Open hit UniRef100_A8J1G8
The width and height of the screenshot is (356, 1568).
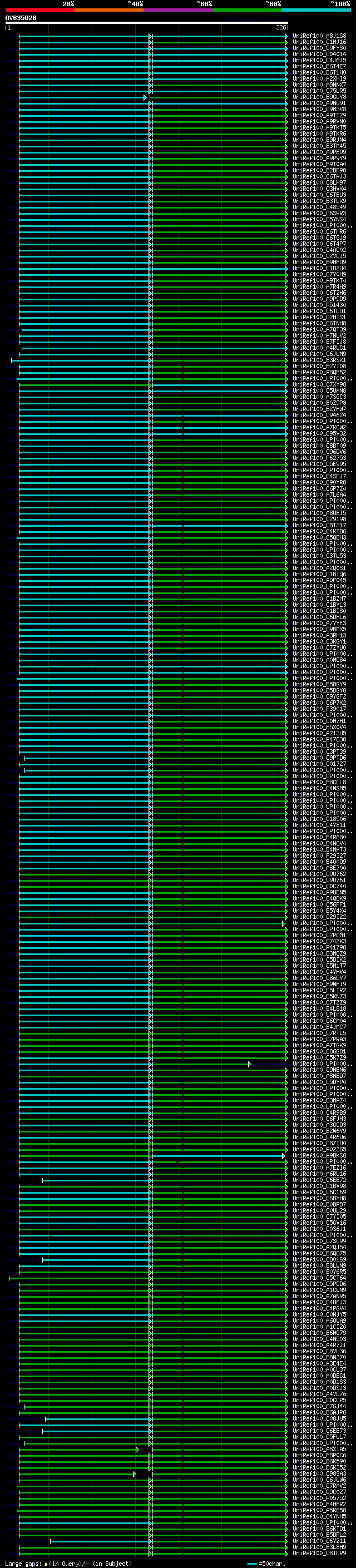319,36
